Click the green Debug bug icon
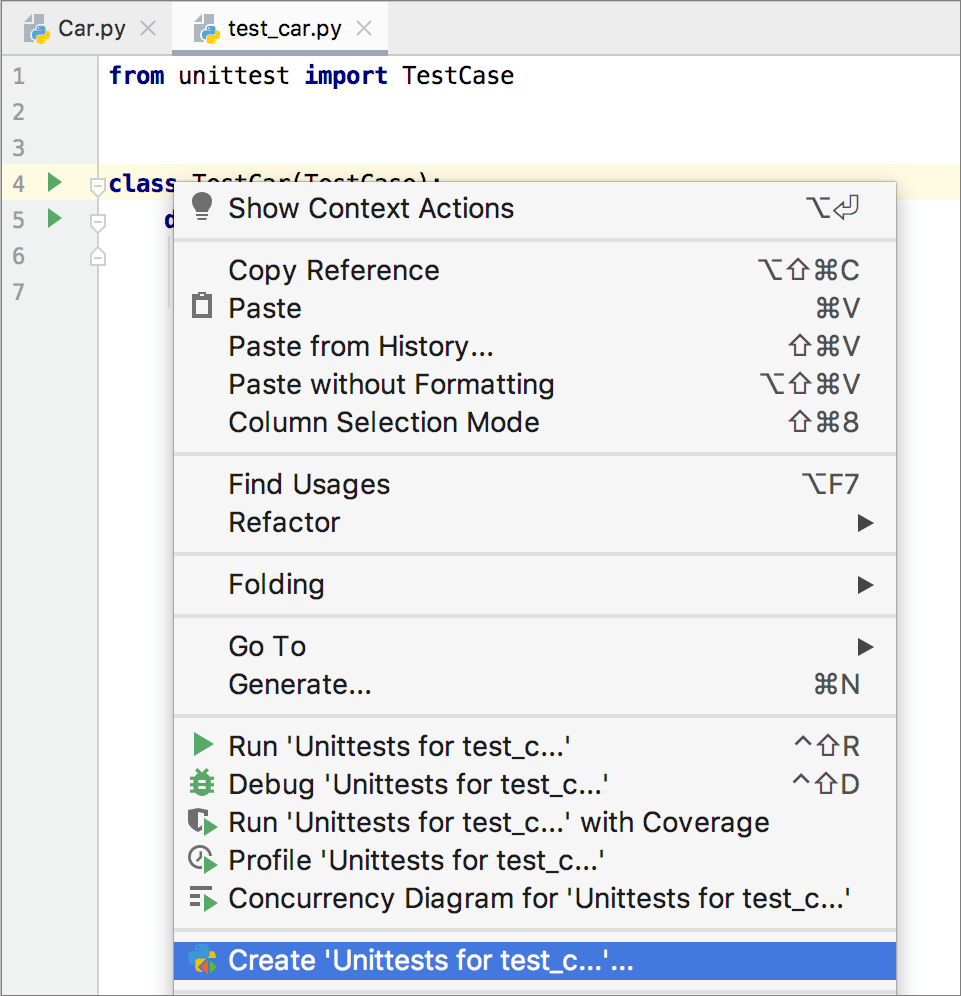 202,783
